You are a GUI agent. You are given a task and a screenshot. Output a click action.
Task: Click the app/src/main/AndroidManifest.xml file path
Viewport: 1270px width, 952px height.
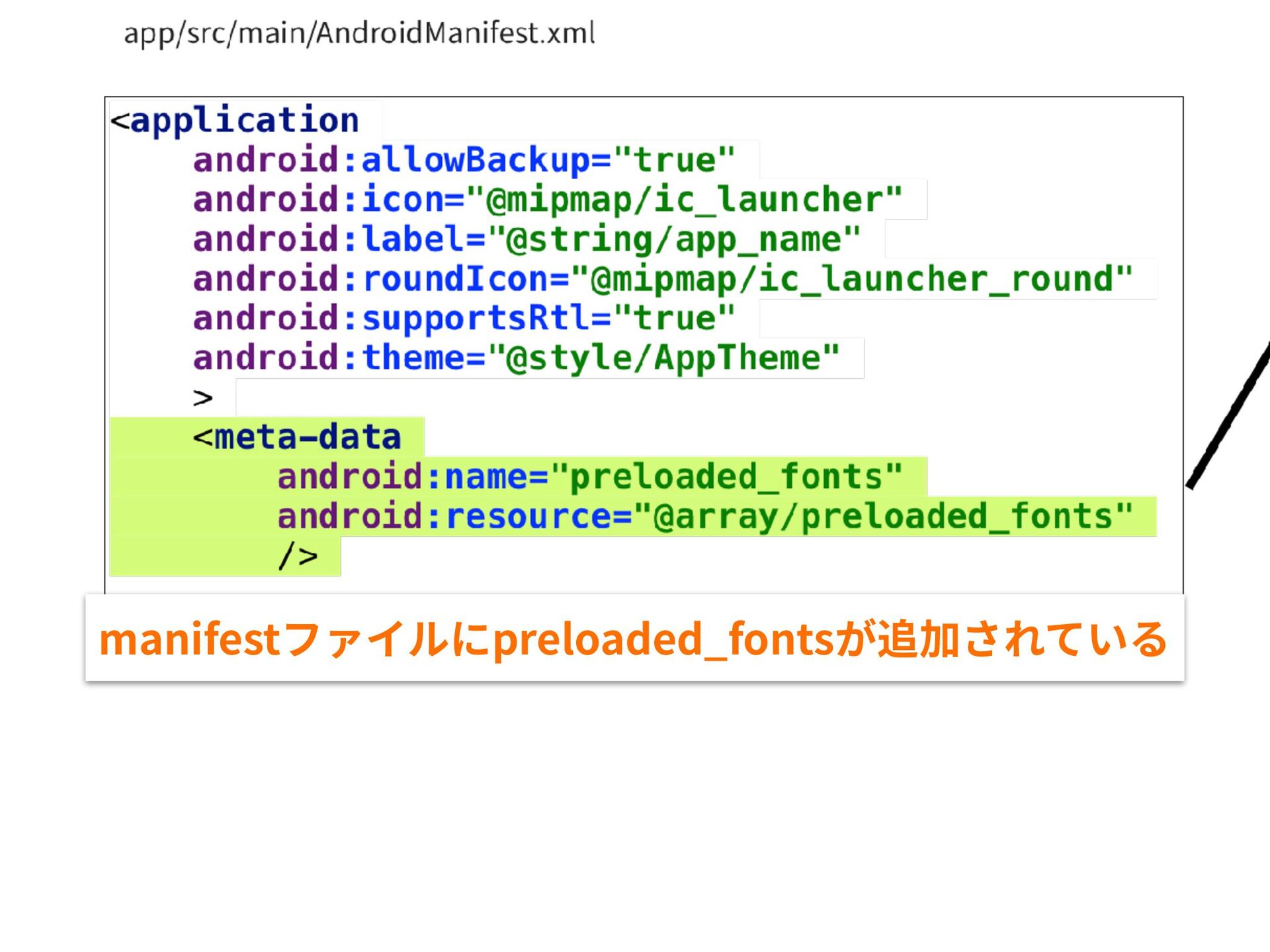[359, 33]
